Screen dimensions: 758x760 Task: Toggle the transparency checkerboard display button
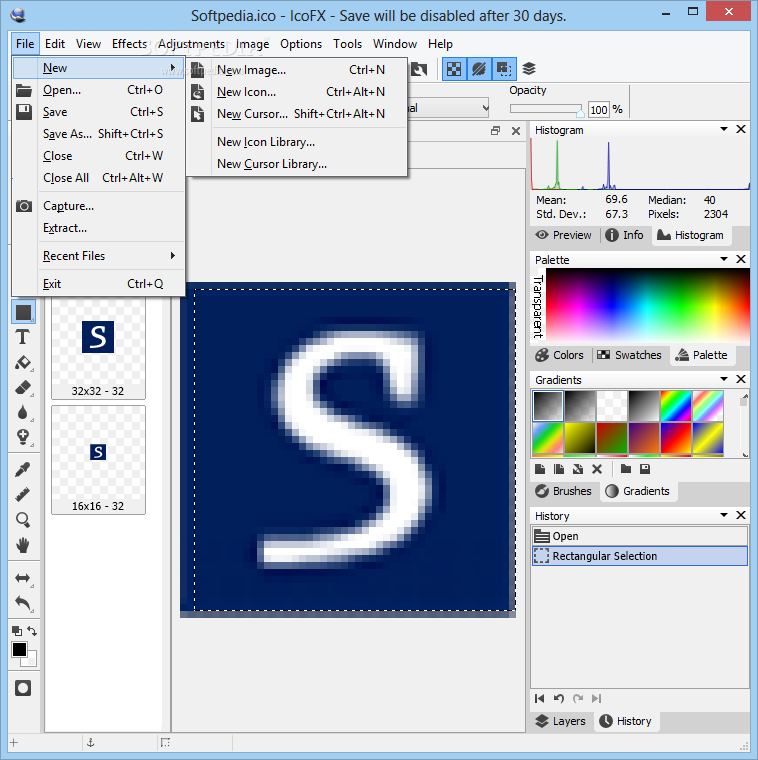(454, 69)
